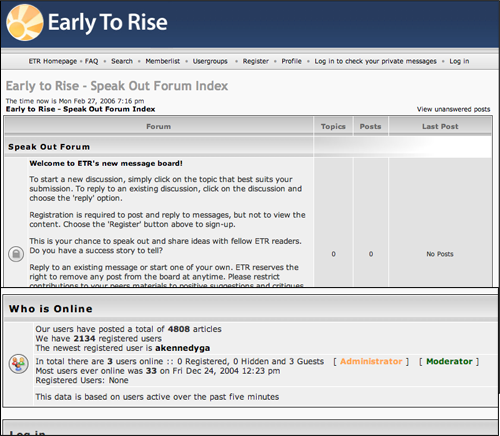Click the bold Forum Index breadcrumb link

coord(80,109)
